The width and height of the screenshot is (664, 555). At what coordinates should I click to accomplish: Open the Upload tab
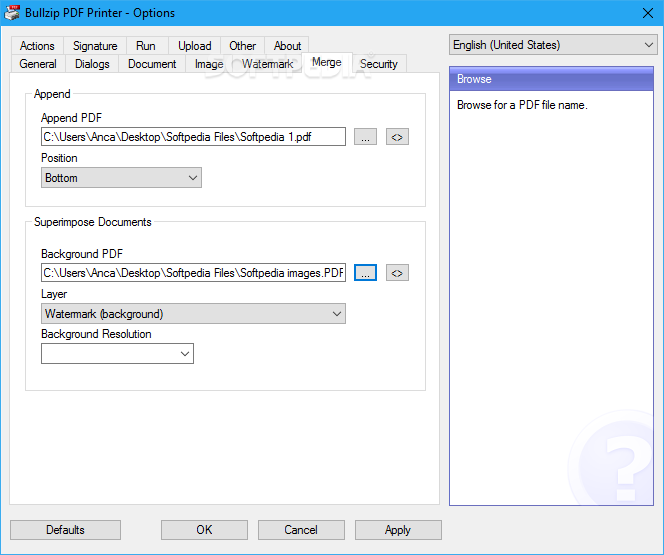click(194, 46)
